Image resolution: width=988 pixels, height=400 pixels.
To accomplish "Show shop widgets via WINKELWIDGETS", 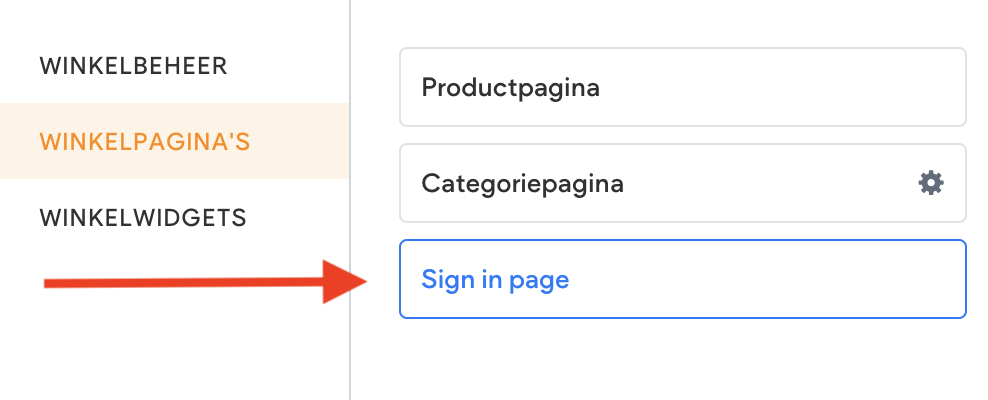I will 143,217.
